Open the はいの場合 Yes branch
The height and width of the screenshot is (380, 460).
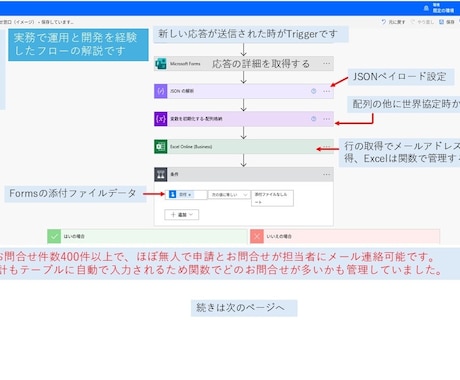[x=147, y=236]
